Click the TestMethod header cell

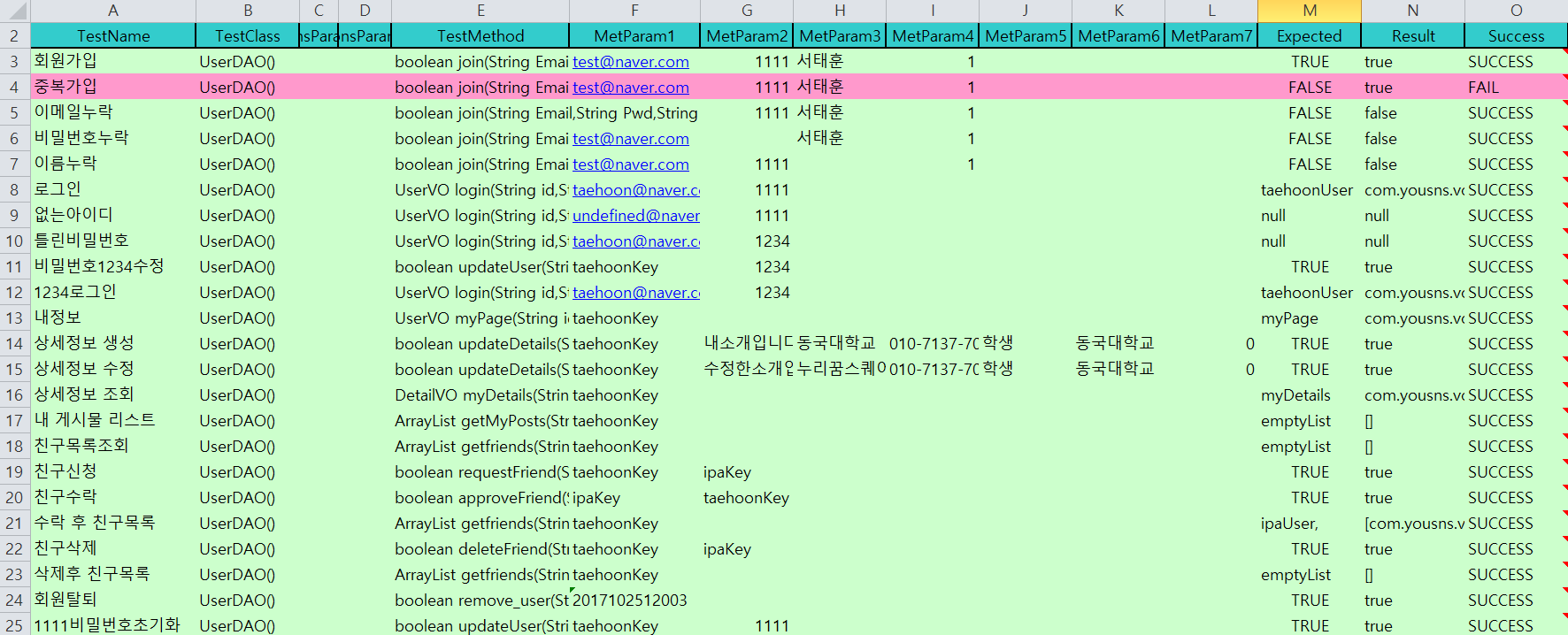pos(480,36)
